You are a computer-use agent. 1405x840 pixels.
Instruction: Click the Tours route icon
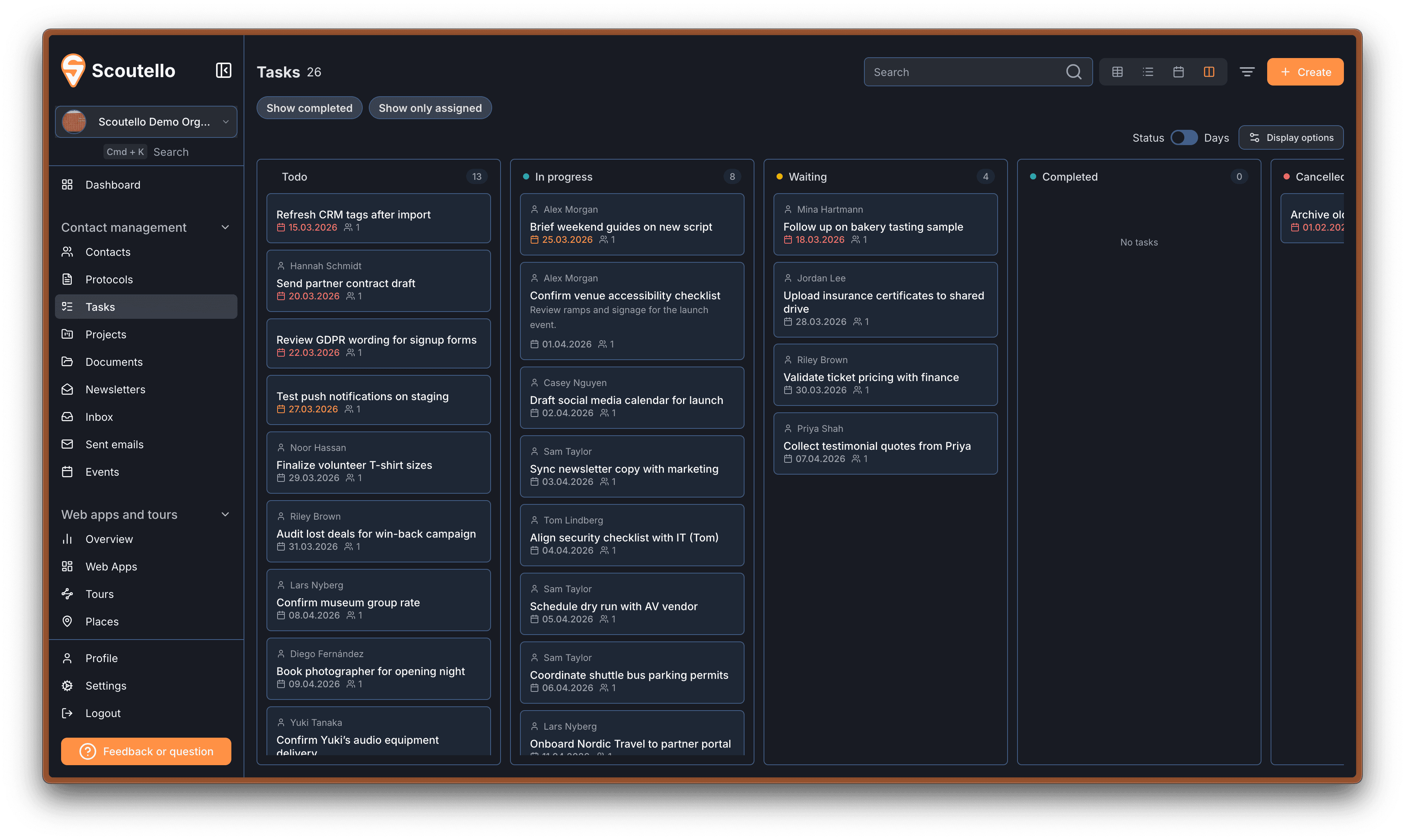[67, 594]
